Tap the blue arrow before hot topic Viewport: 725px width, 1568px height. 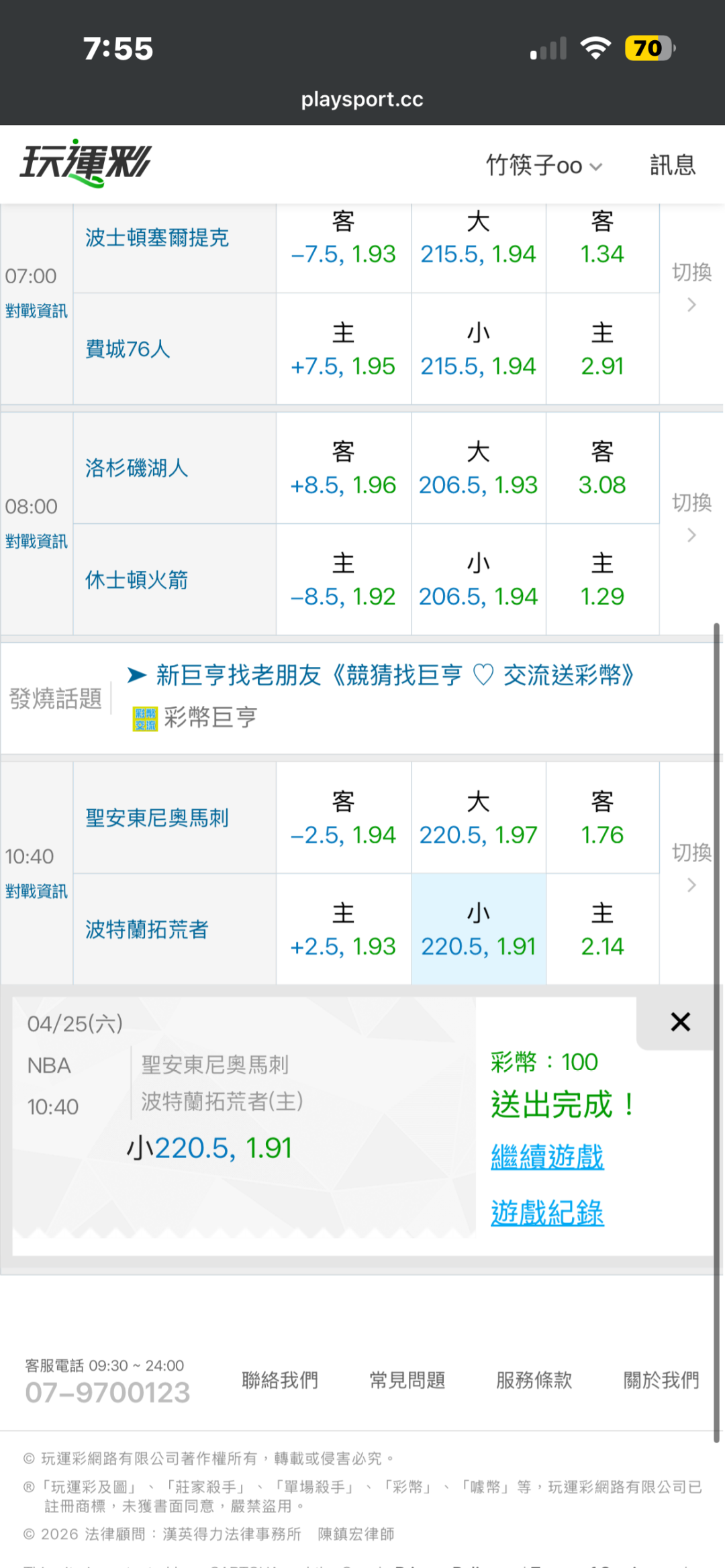pos(137,675)
